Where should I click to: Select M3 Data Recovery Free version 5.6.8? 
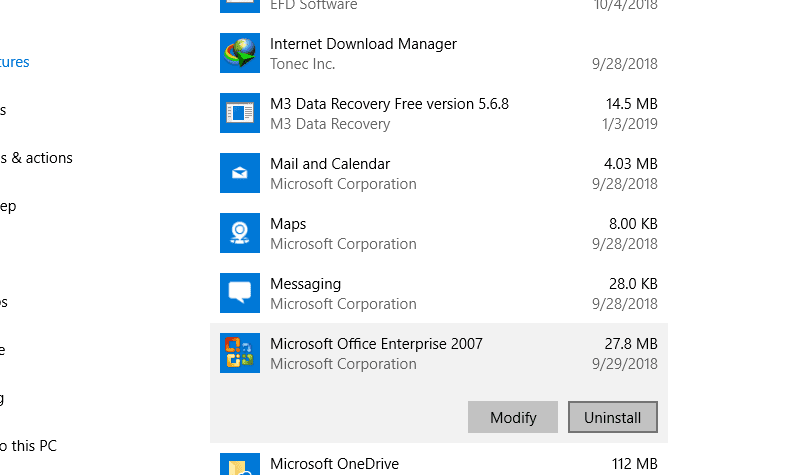coord(389,104)
